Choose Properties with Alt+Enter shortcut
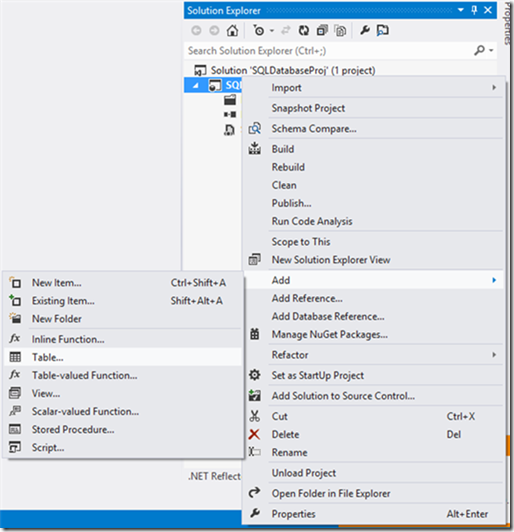Image resolution: width=514 pixels, height=532 pixels. (x=374, y=514)
